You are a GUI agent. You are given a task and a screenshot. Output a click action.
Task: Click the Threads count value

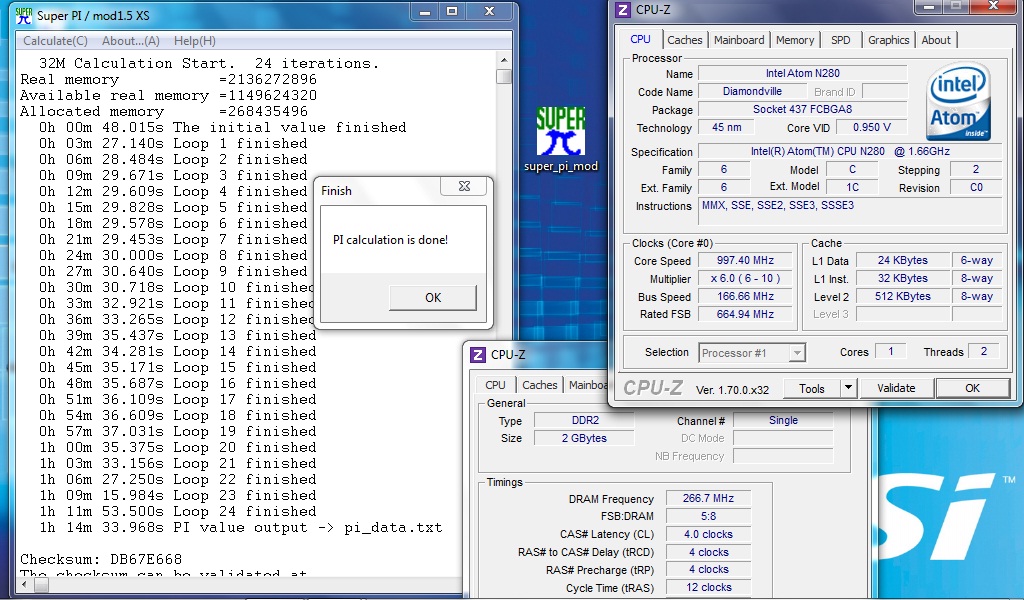(984, 351)
